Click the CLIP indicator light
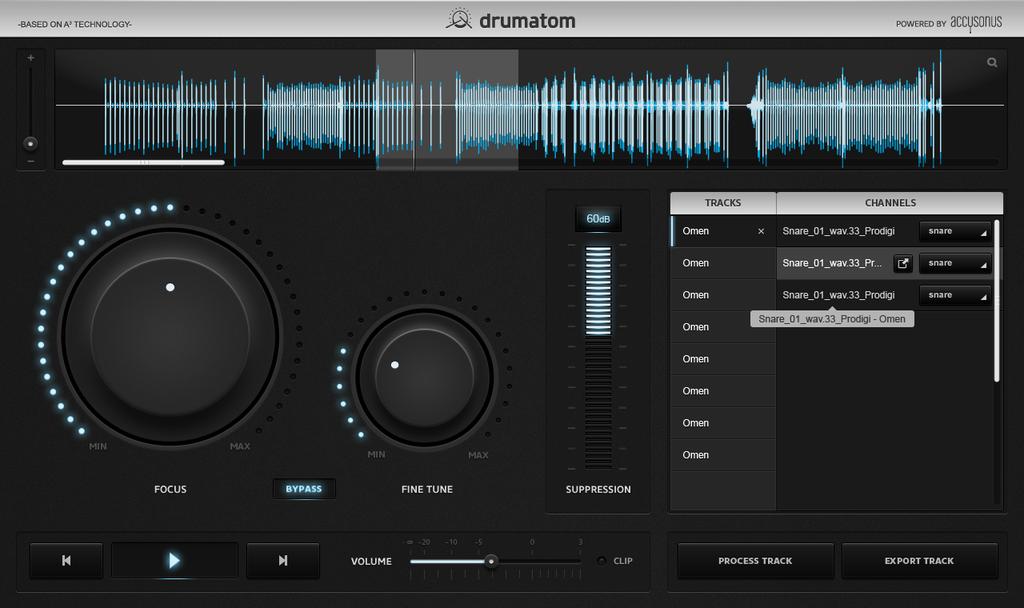 [x=601, y=560]
